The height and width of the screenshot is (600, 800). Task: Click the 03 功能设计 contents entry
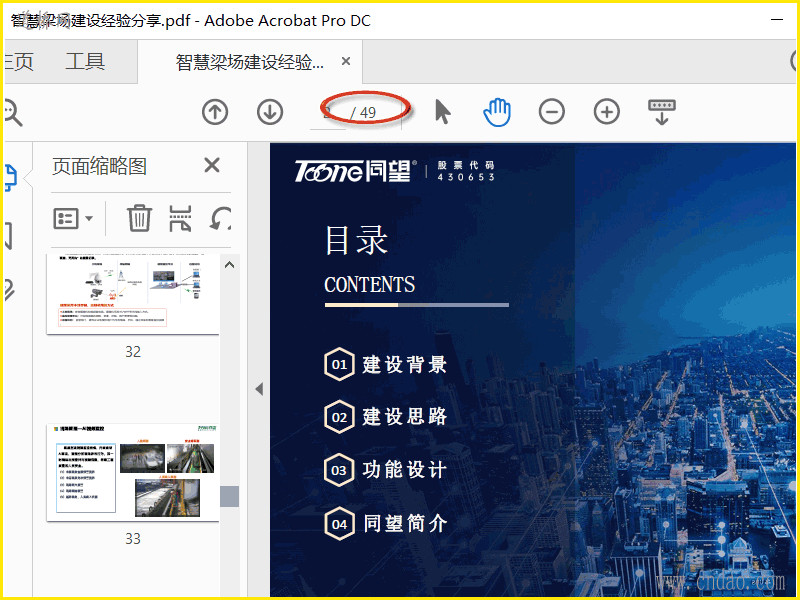[386, 470]
